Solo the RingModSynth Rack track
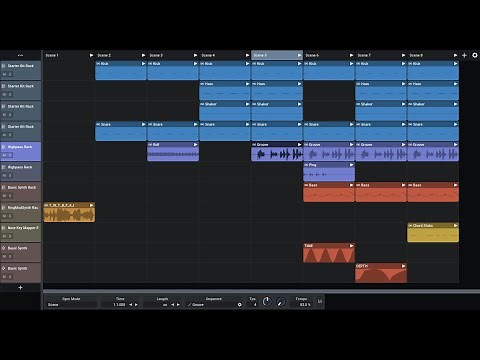Viewport: 480px width, 360px height. pyautogui.click(x=10, y=216)
